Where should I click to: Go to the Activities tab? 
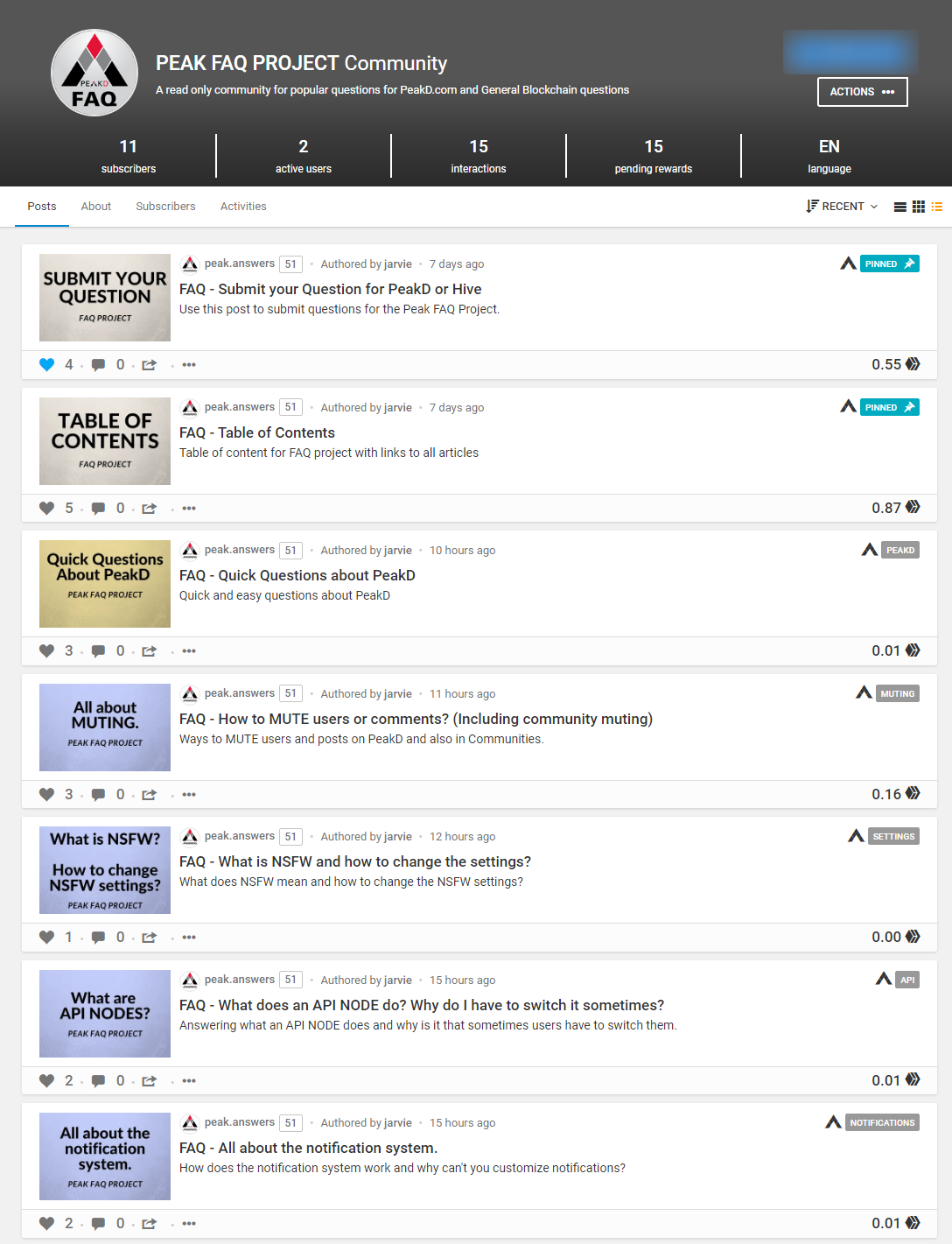[x=243, y=207]
